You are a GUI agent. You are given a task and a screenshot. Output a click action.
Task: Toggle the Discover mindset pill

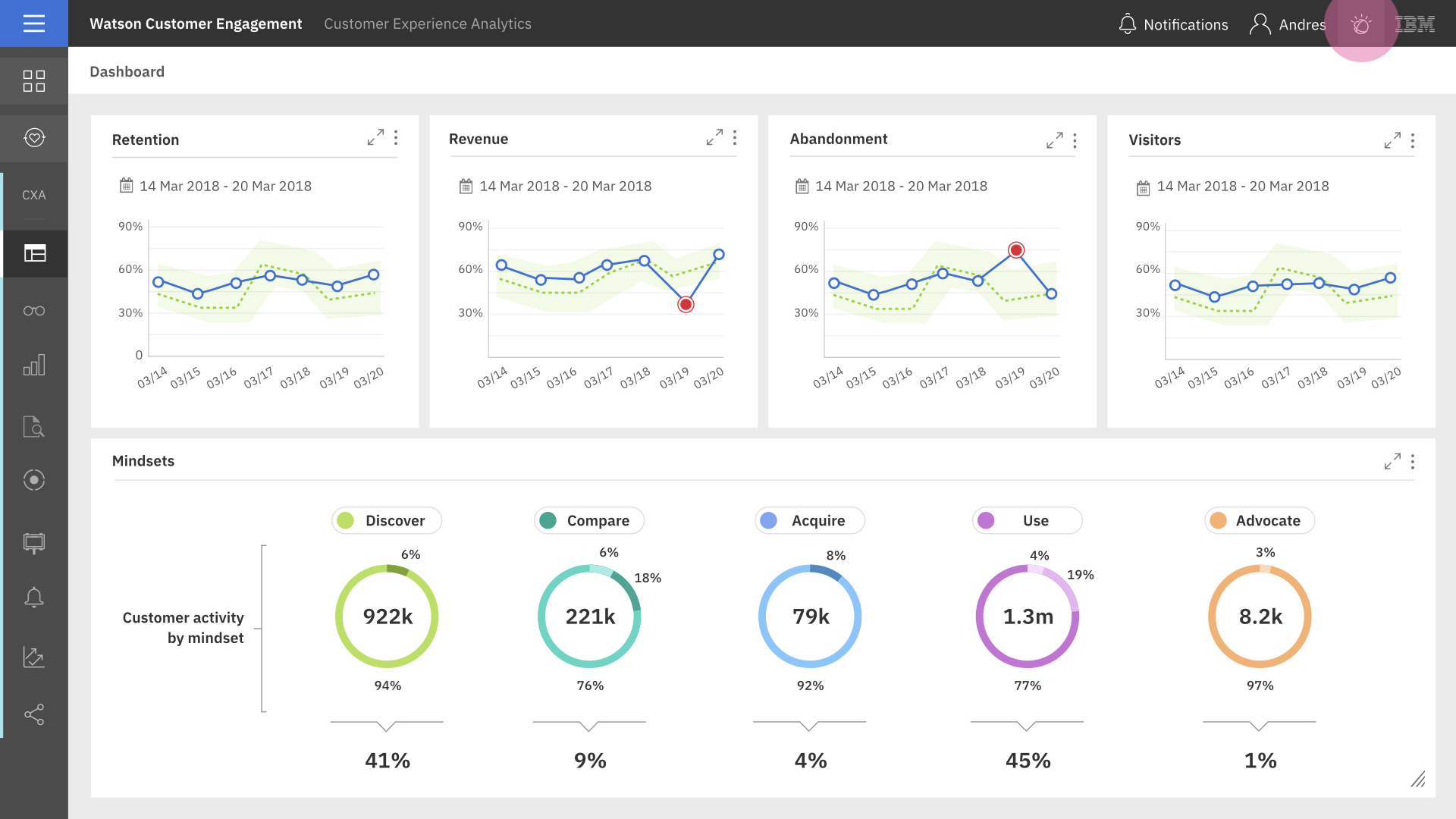pos(387,520)
